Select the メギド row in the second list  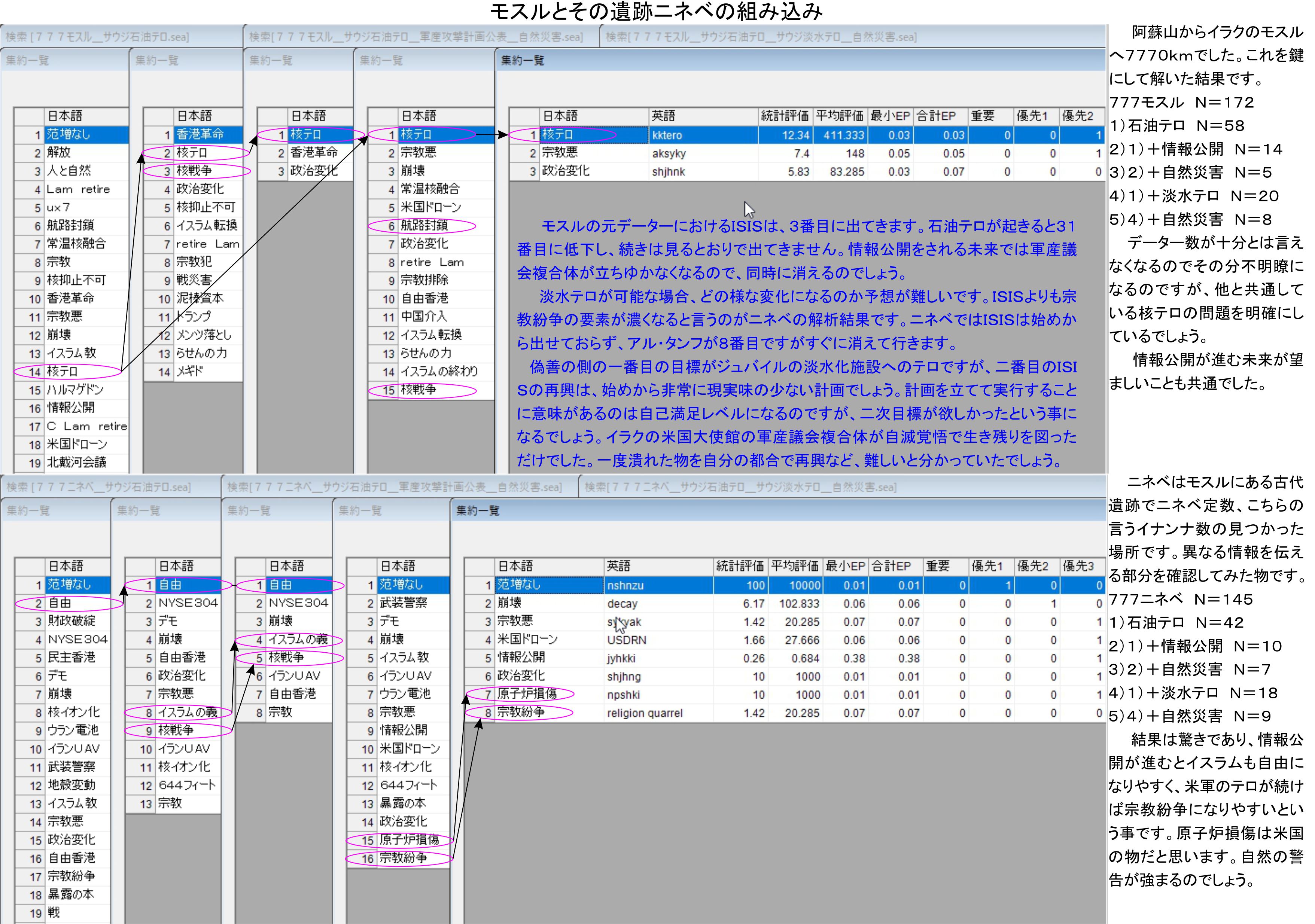190,372
